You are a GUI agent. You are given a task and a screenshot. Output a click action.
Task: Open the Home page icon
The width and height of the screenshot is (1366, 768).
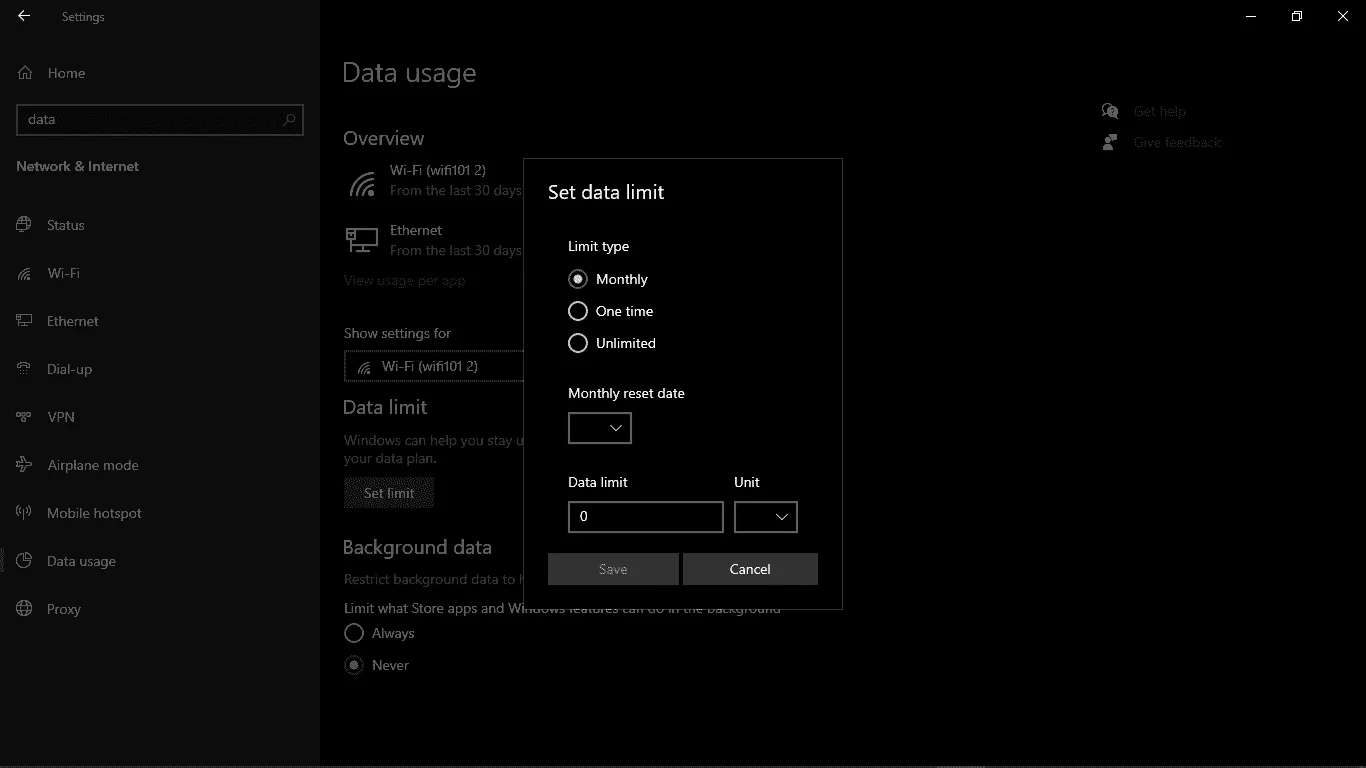pyautogui.click(x=25, y=73)
